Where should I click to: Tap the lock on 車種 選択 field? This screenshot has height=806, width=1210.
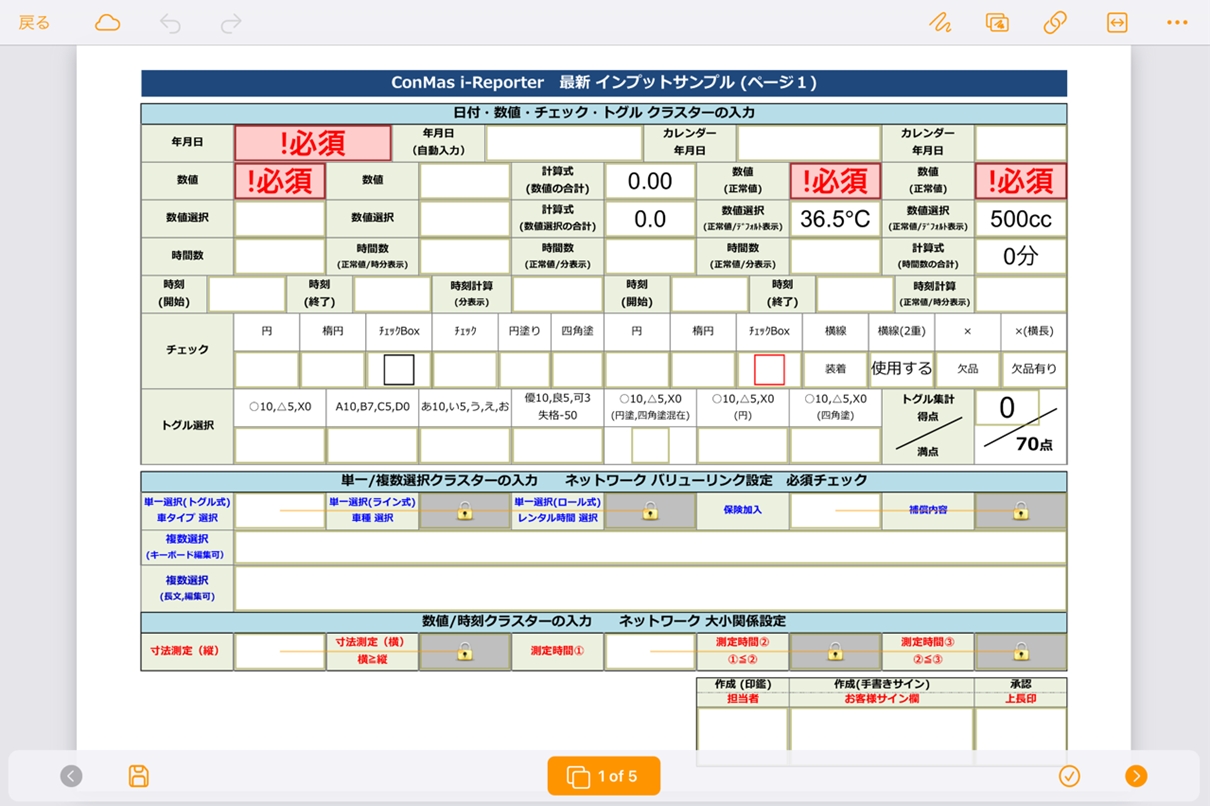click(465, 511)
